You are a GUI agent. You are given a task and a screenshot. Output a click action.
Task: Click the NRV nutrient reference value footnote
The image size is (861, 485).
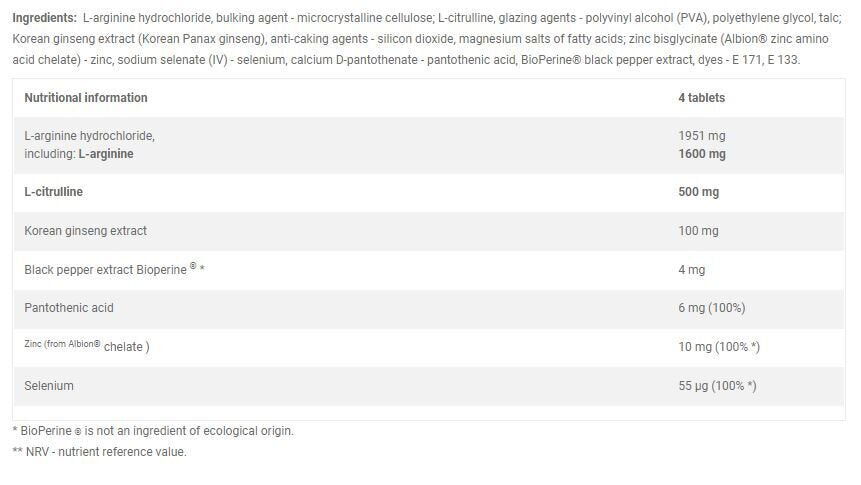tap(100, 452)
